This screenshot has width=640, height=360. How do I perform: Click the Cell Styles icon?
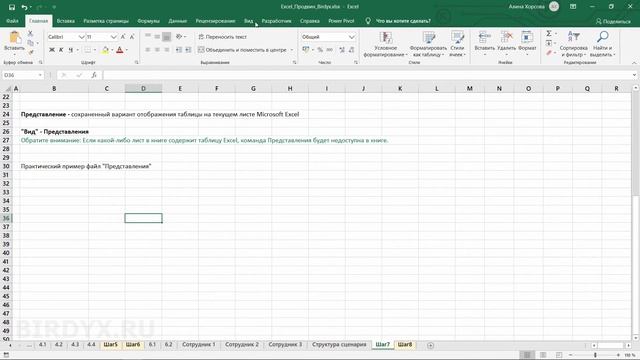click(x=457, y=38)
